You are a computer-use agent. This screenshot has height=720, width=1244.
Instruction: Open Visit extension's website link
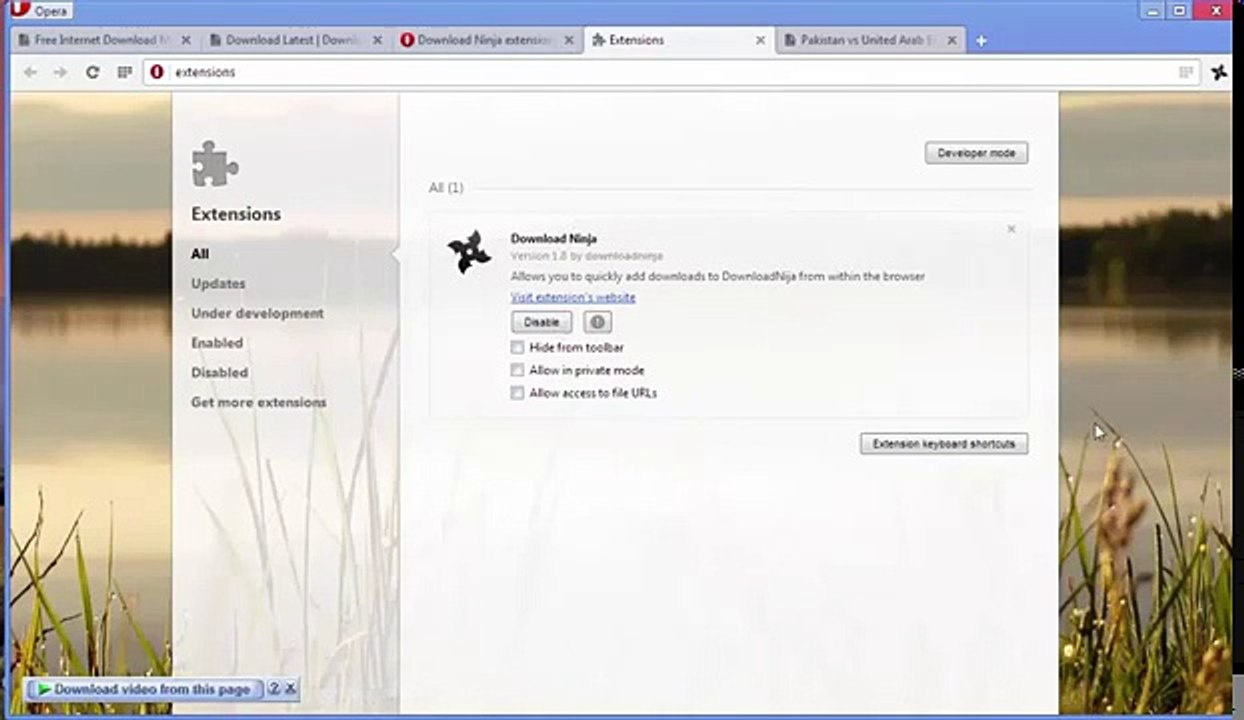(573, 297)
